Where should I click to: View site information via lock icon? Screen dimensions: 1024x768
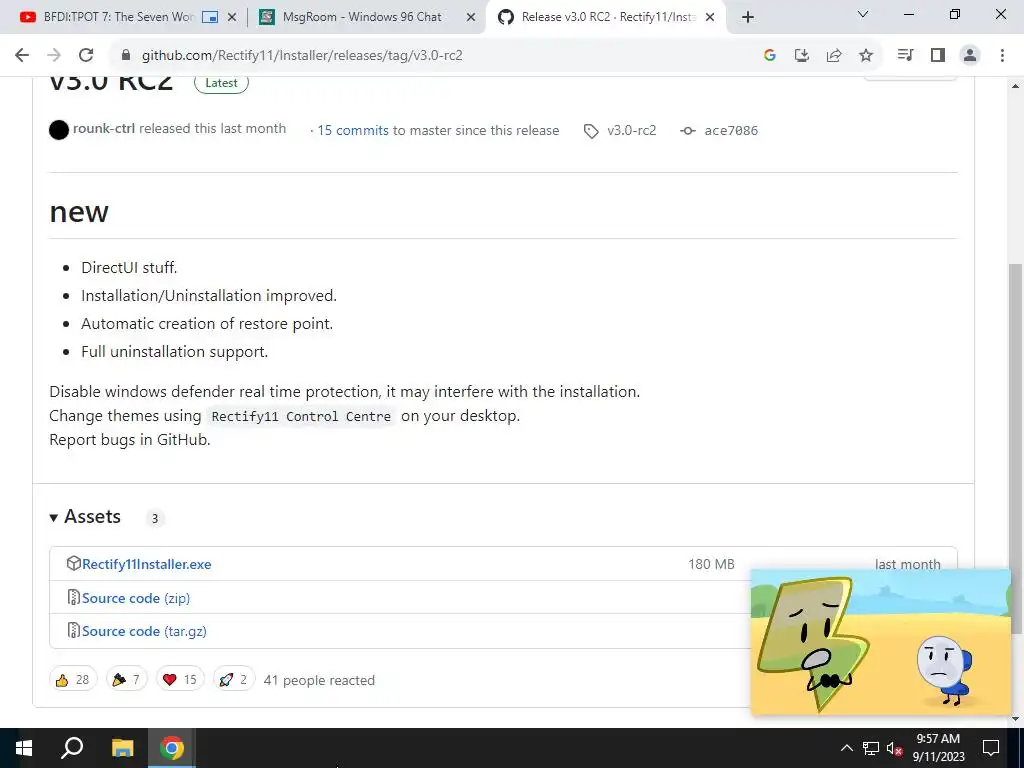click(x=126, y=56)
